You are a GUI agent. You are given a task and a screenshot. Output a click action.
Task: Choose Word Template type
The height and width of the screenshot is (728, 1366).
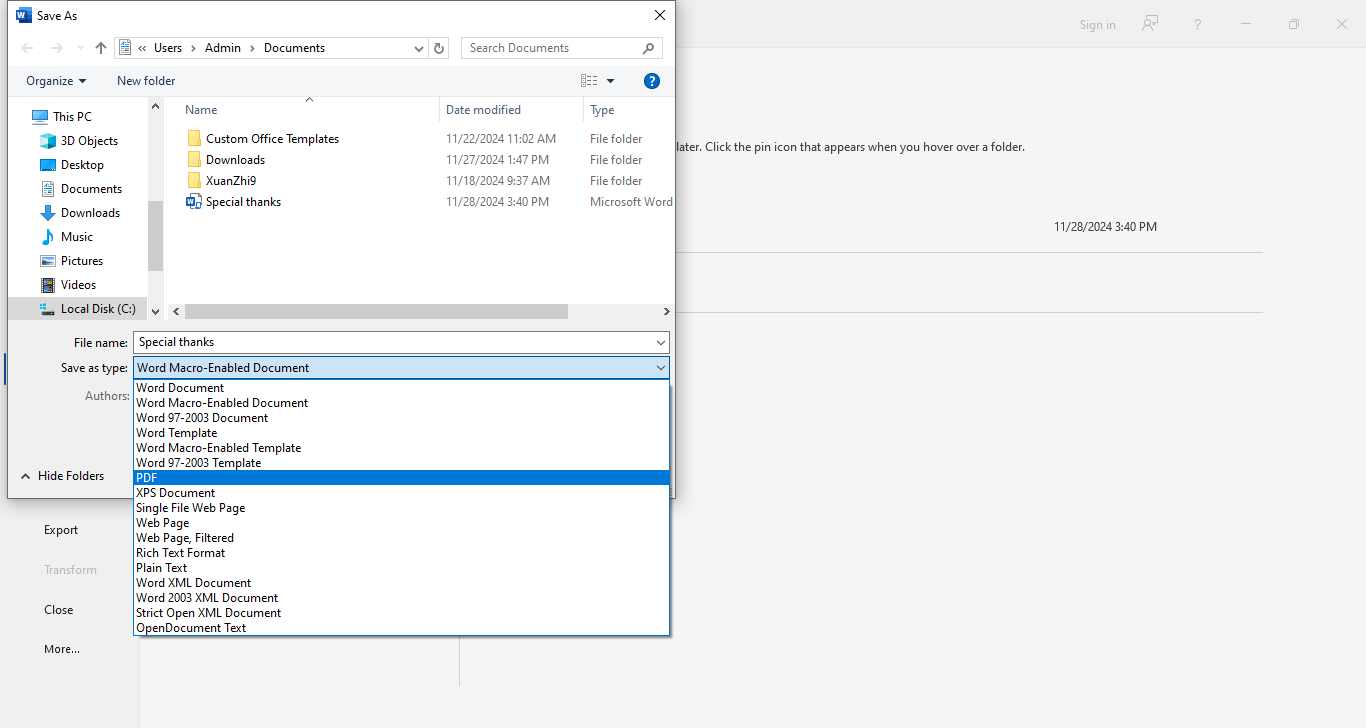coord(401,433)
